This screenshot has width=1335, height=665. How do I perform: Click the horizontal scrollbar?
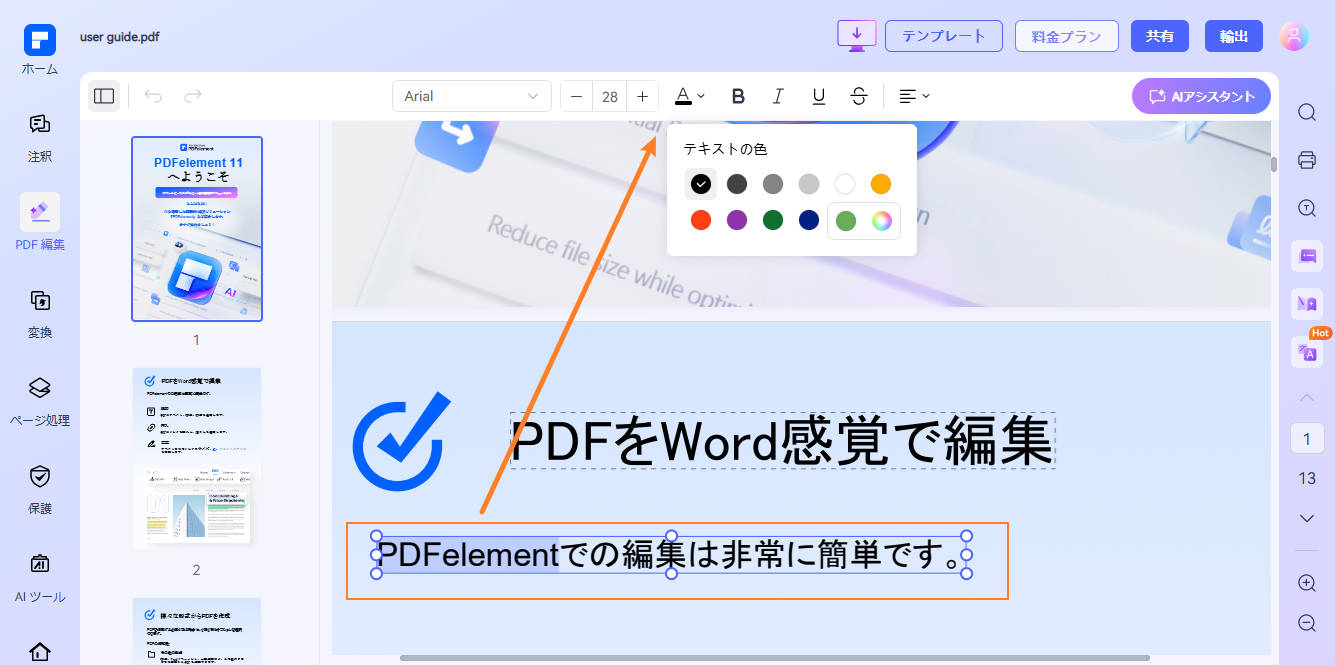pos(774,658)
